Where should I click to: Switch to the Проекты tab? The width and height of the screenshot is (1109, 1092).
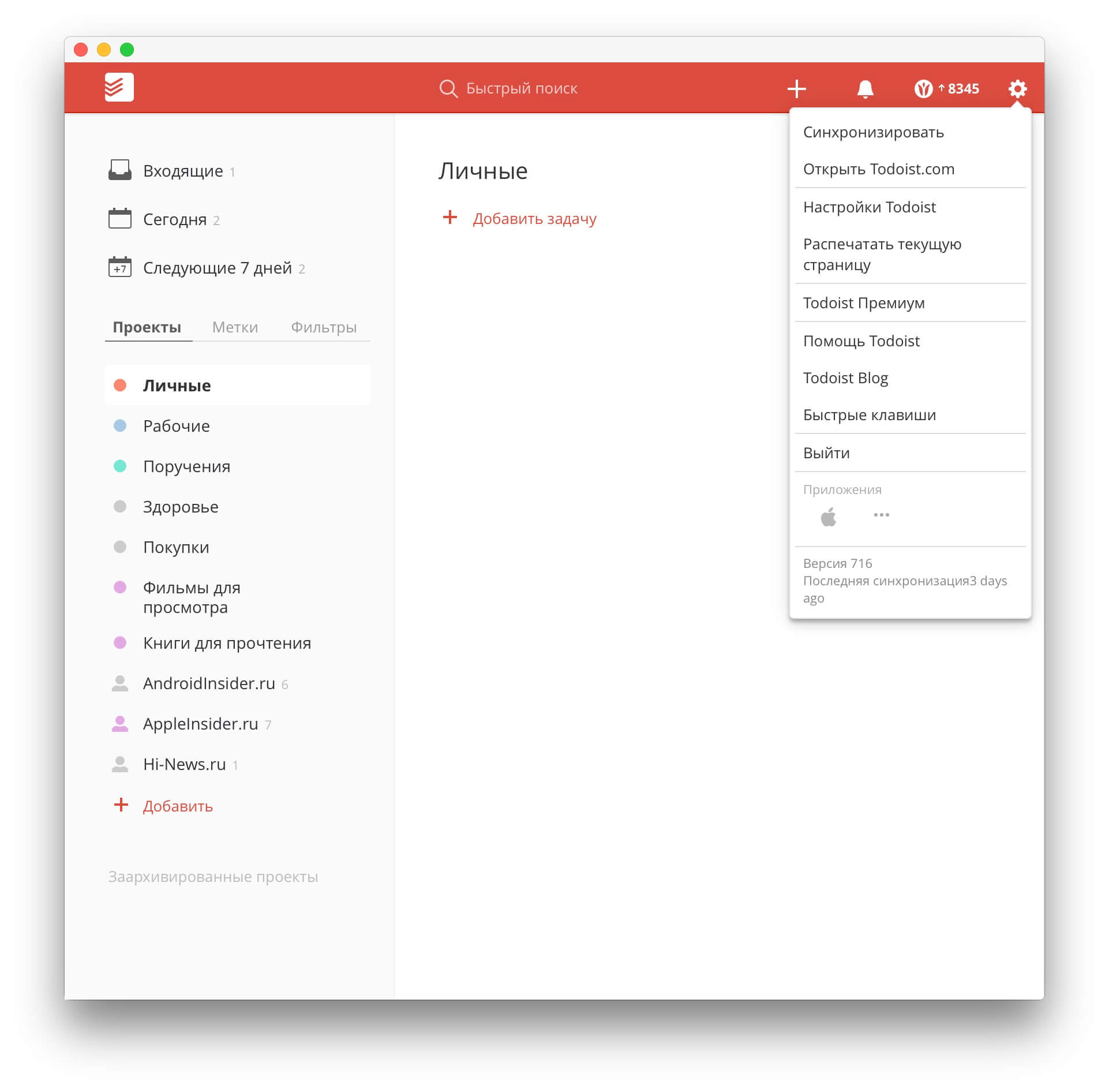click(147, 327)
